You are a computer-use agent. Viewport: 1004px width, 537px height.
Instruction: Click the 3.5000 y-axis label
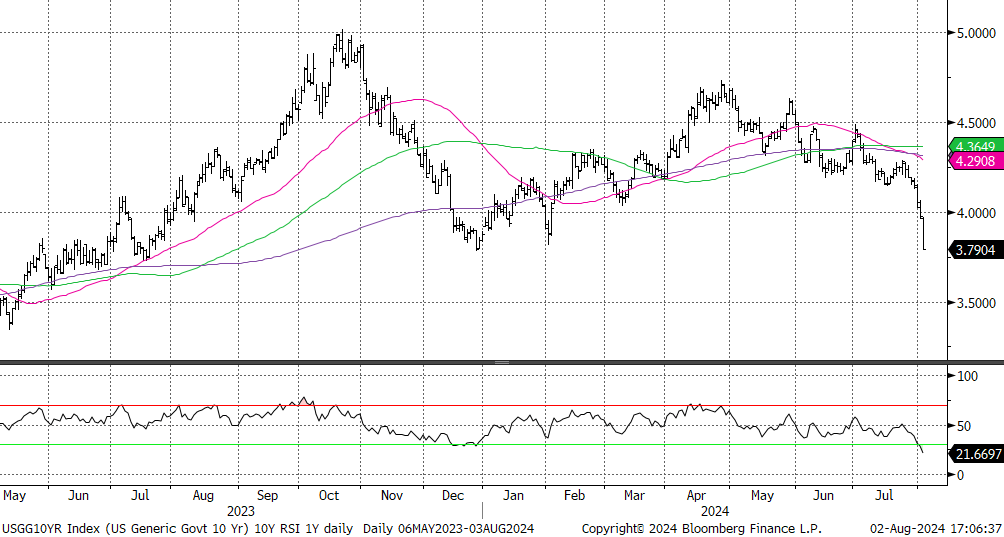(973, 303)
